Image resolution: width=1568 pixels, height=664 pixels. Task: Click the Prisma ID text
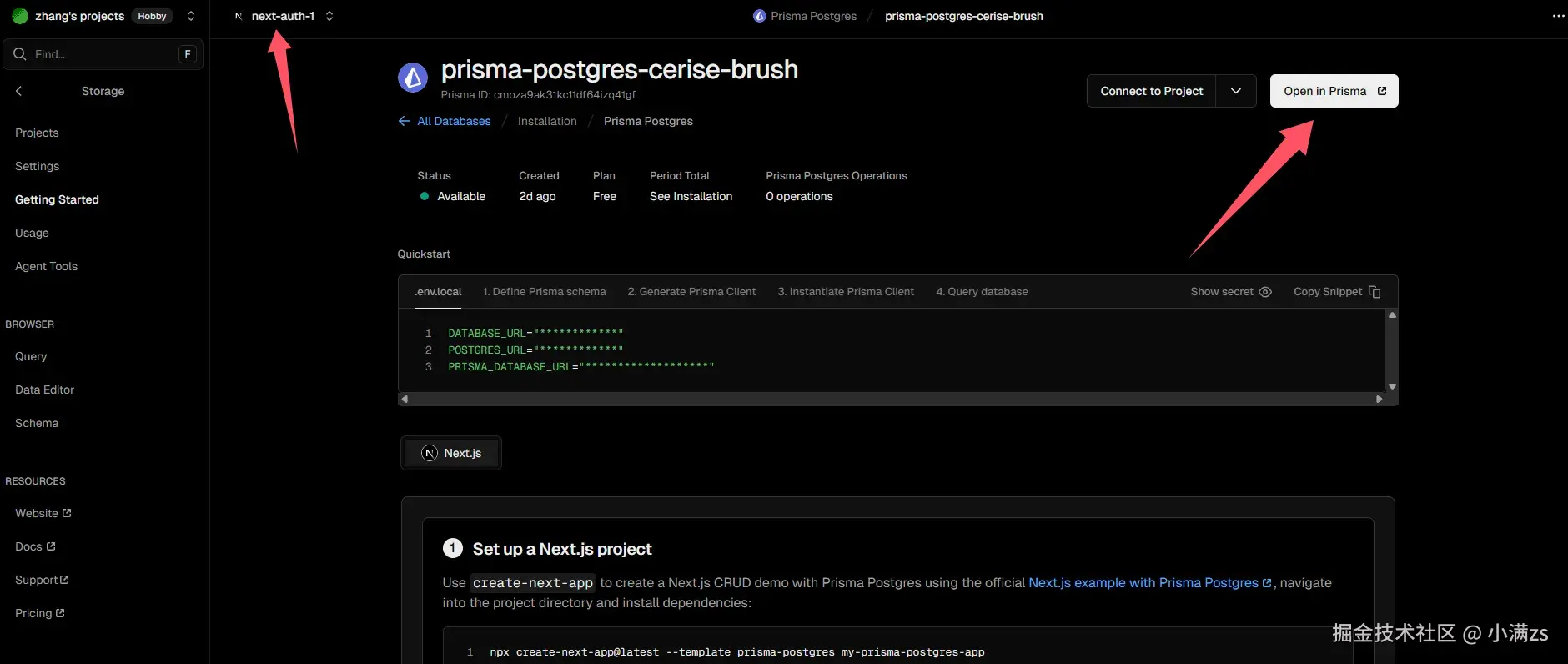(x=538, y=95)
